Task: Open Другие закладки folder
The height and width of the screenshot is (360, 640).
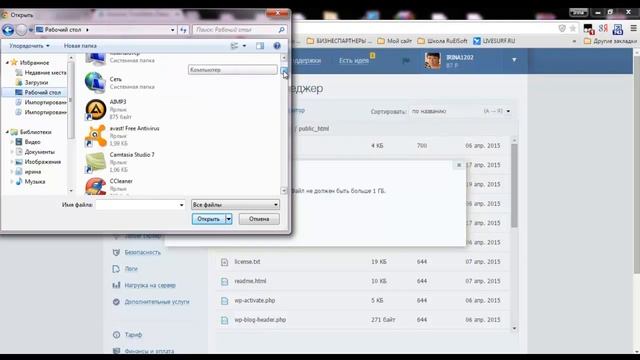Action: coord(610,41)
